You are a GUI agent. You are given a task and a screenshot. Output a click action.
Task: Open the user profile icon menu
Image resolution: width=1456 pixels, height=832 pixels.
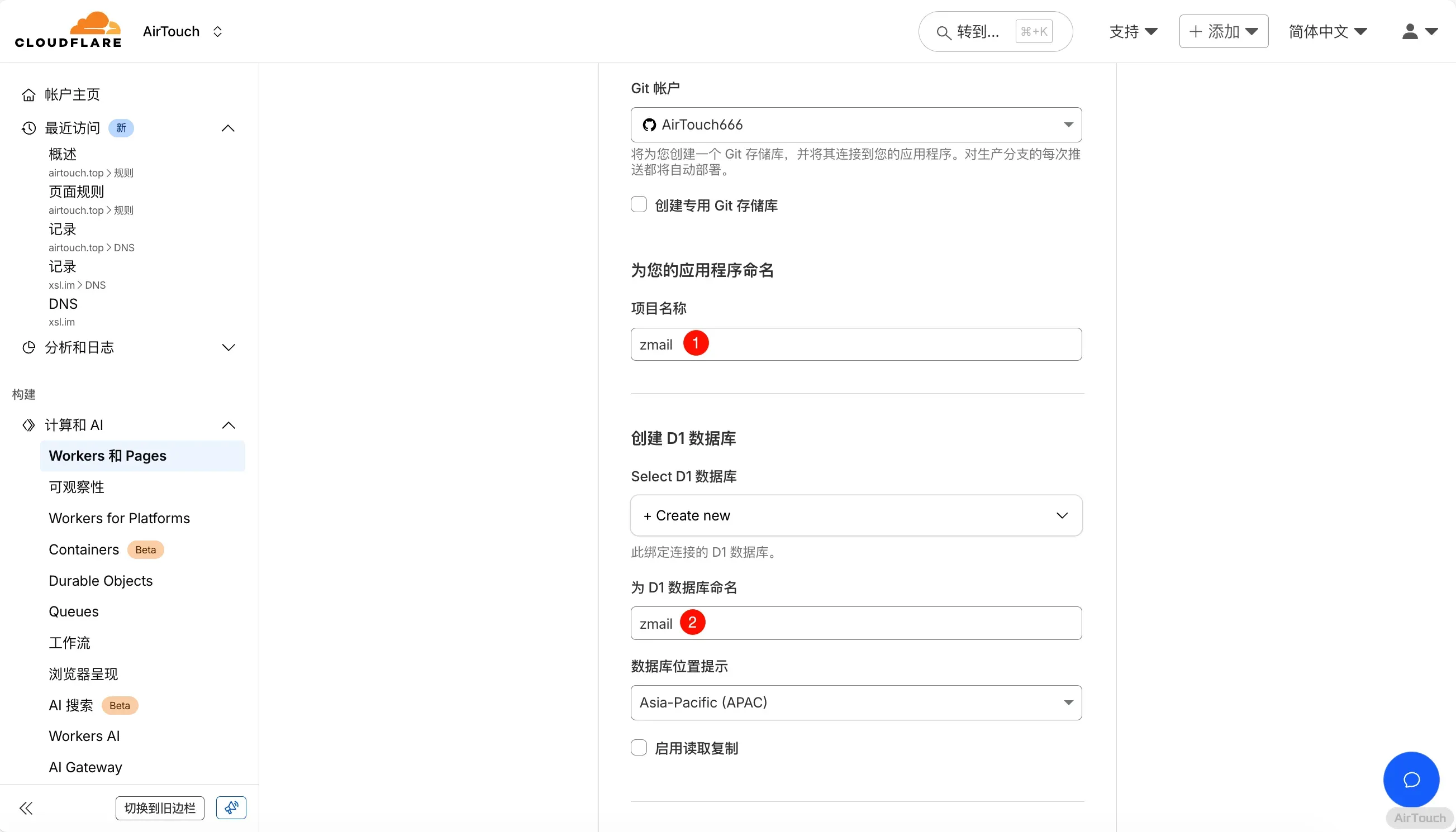[1419, 31]
